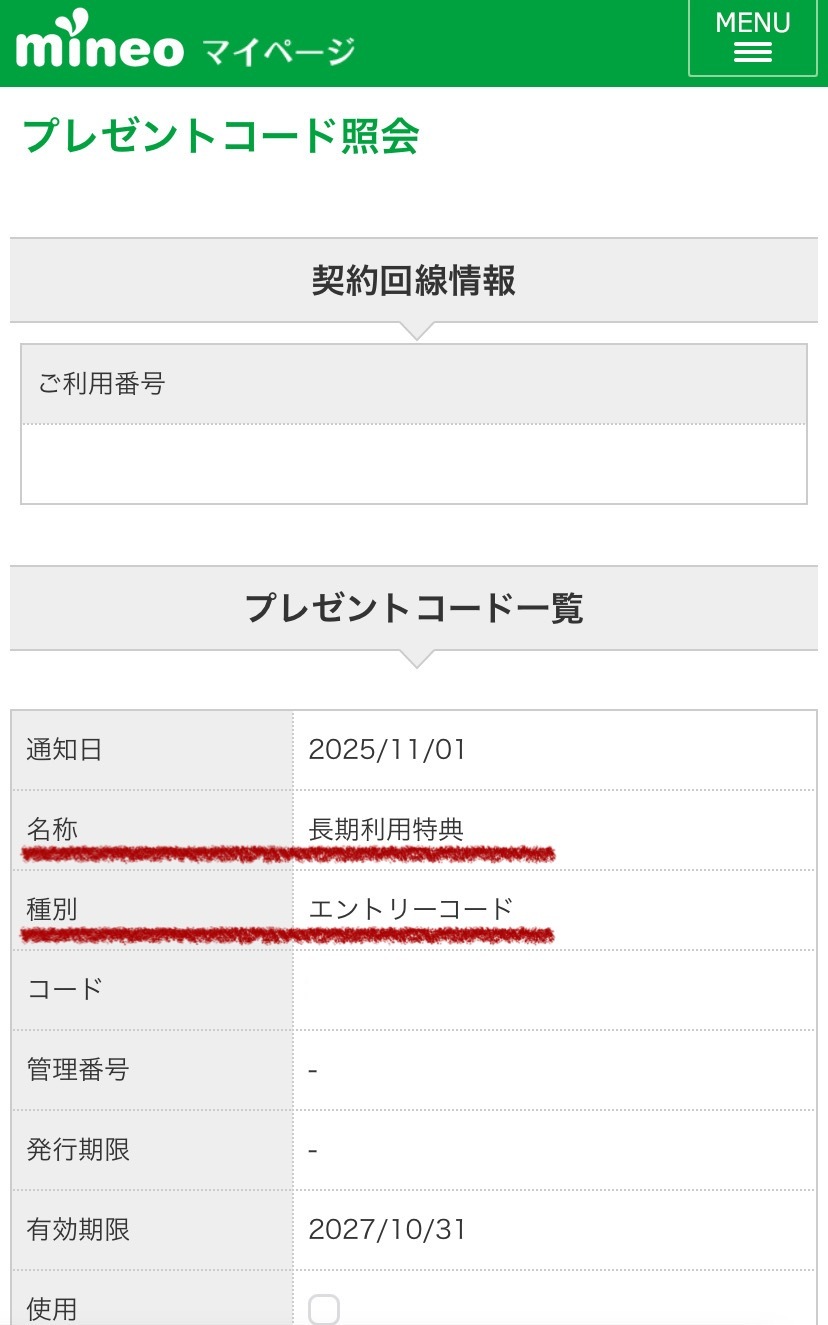
Task: Click the エントリーコード type value
Action: (411, 909)
